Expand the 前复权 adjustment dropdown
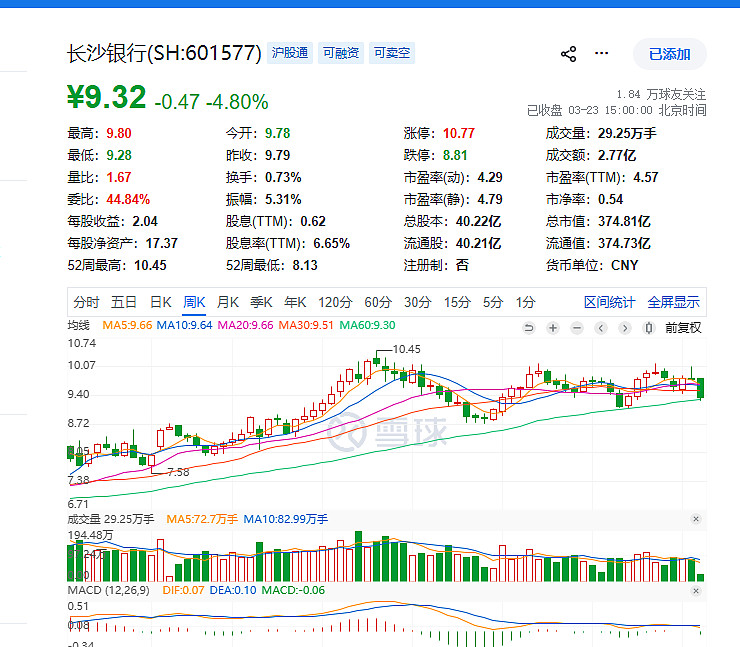The image size is (740, 647). pos(682,327)
